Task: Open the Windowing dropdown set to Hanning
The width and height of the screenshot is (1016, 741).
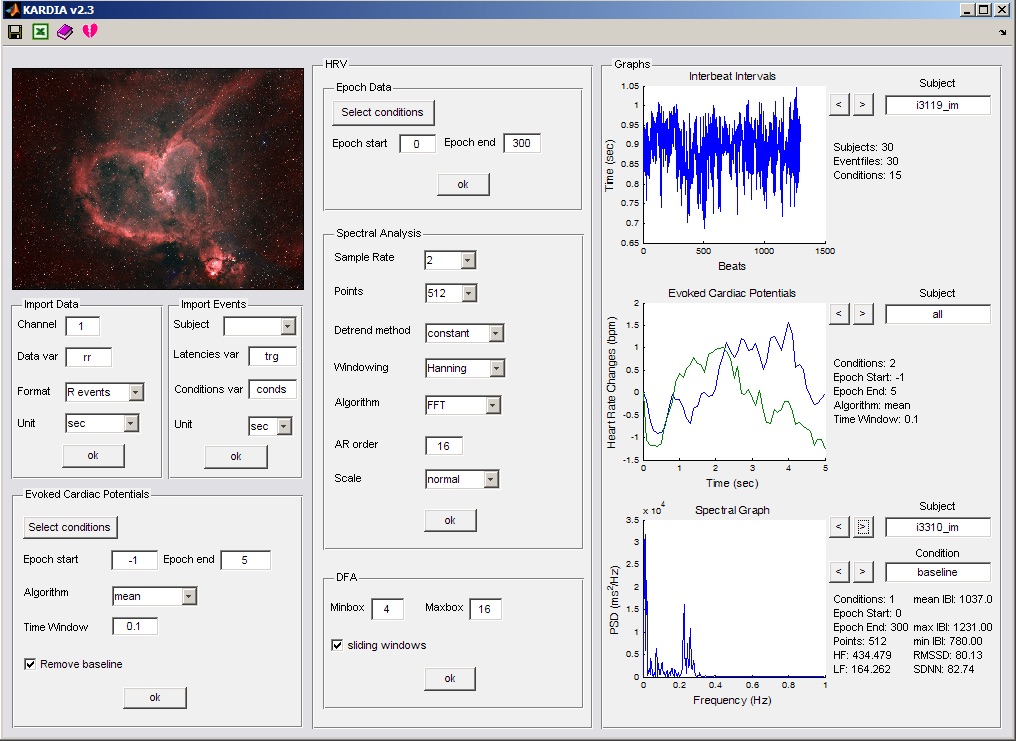Action: point(496,368)
